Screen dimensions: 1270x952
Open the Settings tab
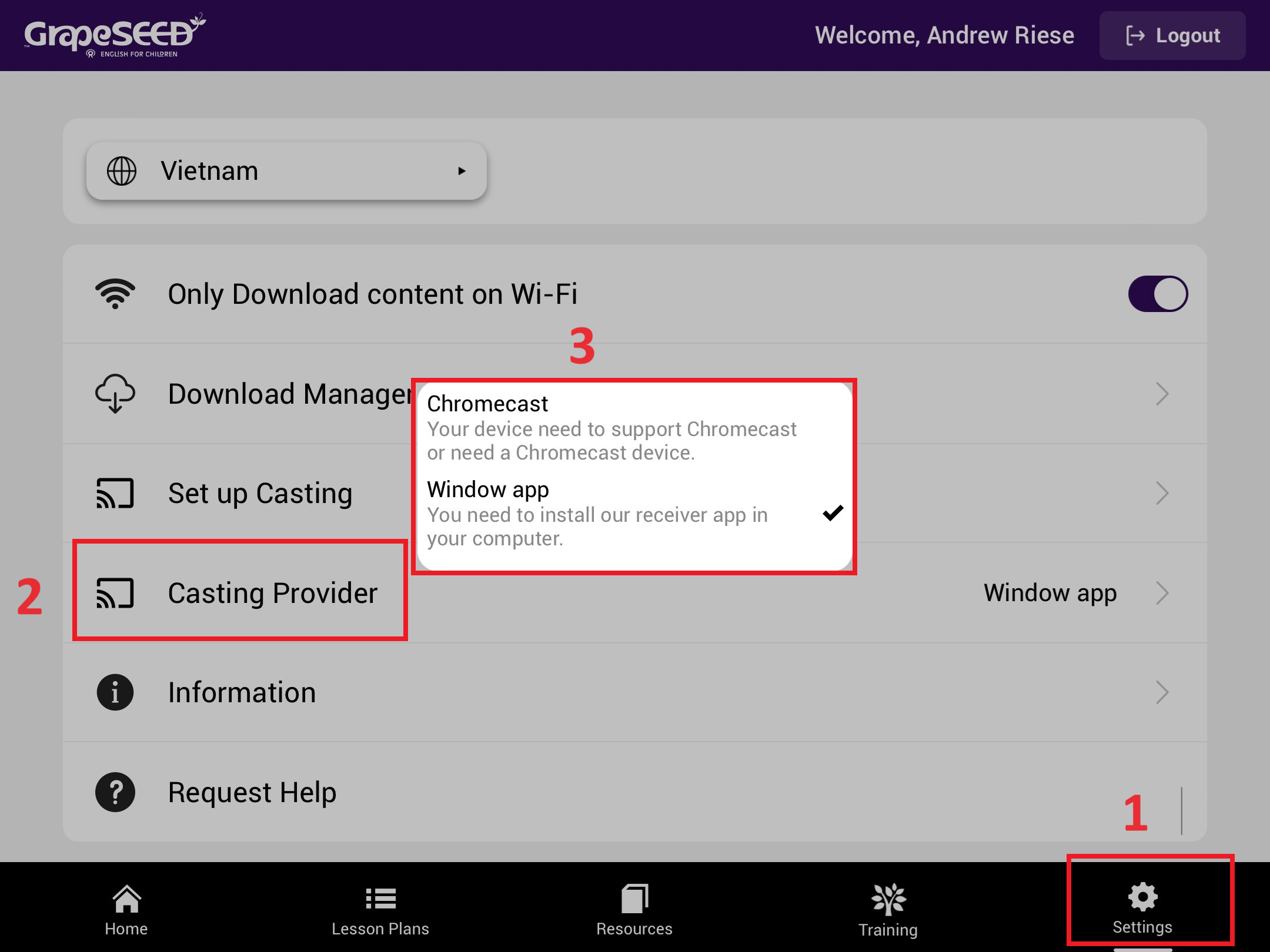(1142, 909)
